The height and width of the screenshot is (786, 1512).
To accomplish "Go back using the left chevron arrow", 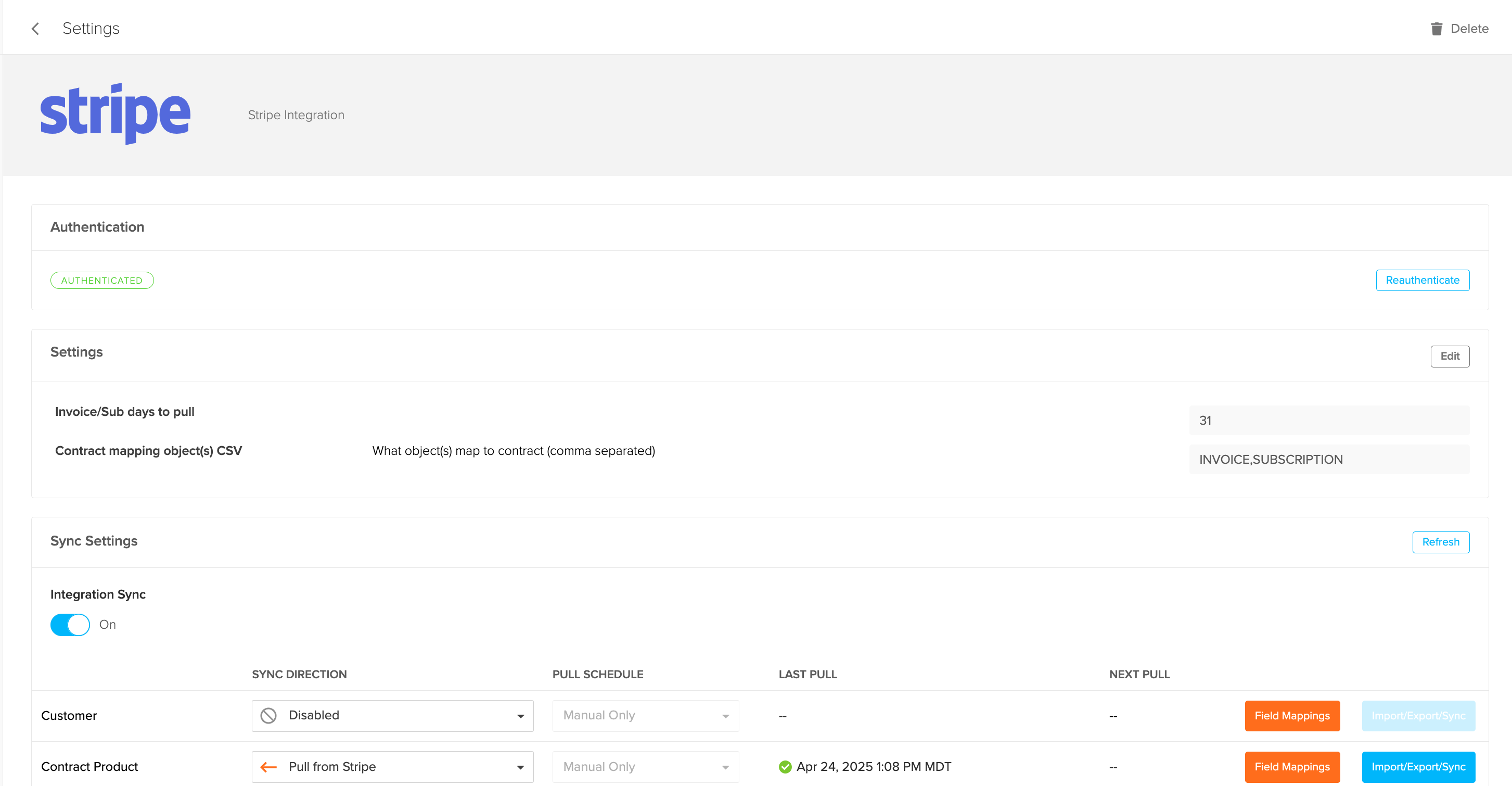I will click(35, 29).
